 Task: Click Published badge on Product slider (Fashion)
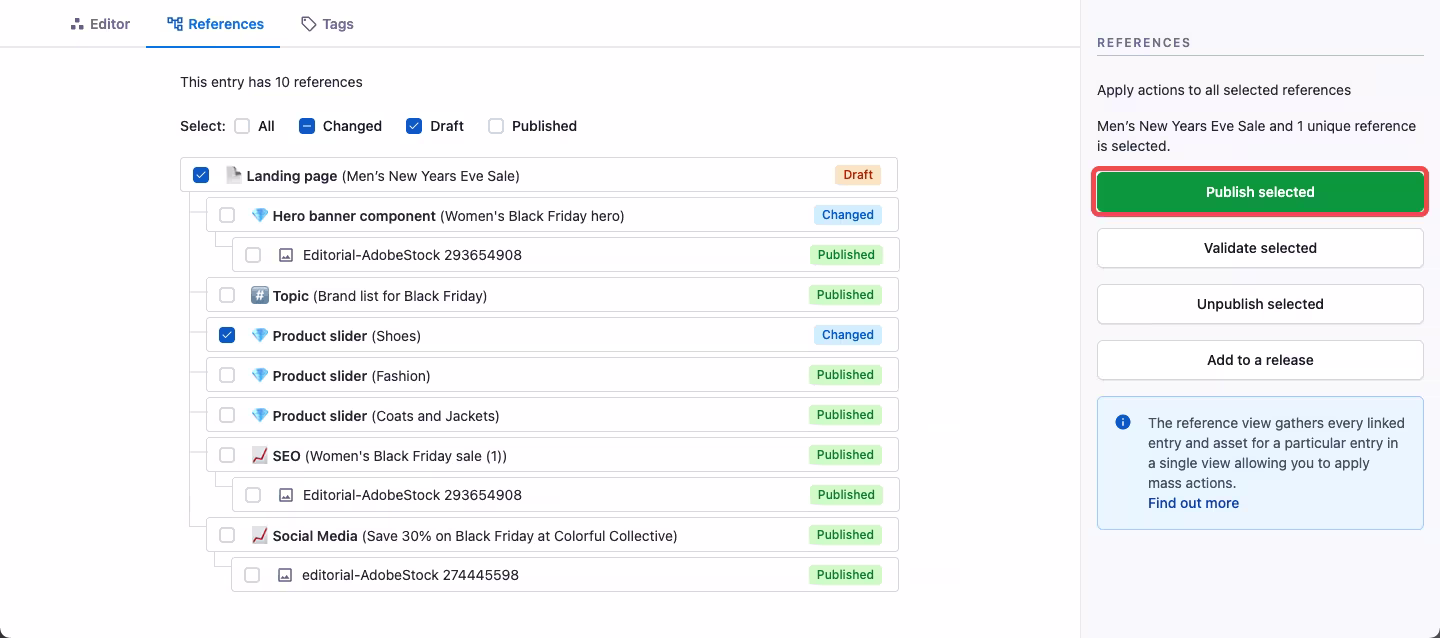845,375
